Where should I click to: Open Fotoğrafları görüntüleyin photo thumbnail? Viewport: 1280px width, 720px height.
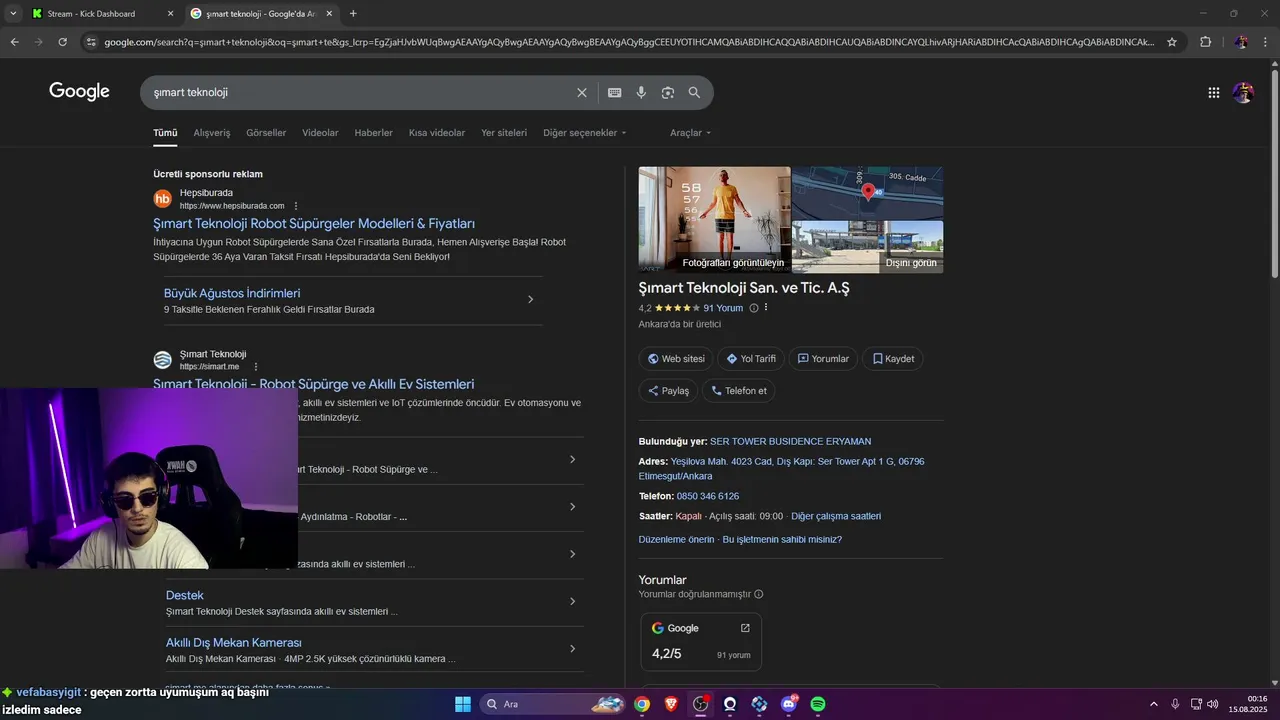click(715, 220)
